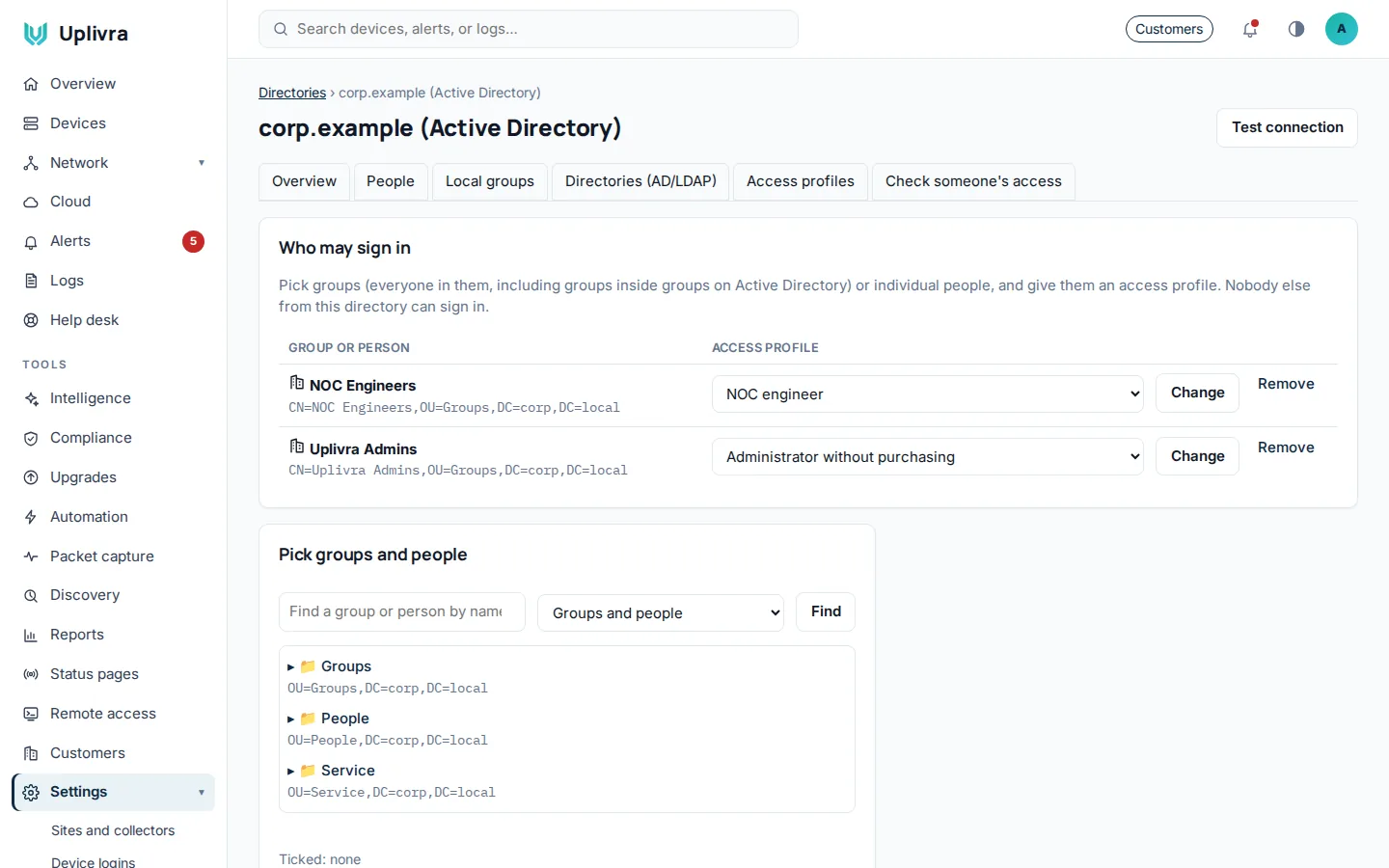Switch to the Local groups tab

(490, 181)
